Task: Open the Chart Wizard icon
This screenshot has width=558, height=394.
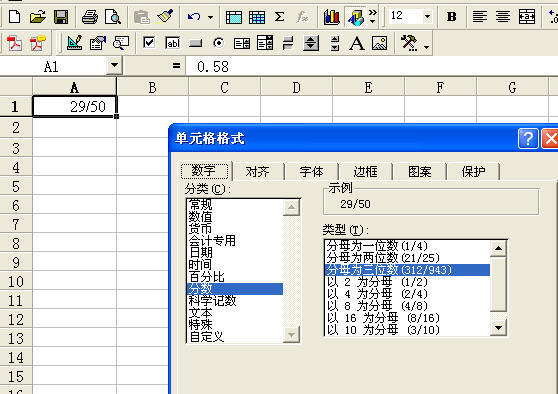Action: click(x=332, y=17)
